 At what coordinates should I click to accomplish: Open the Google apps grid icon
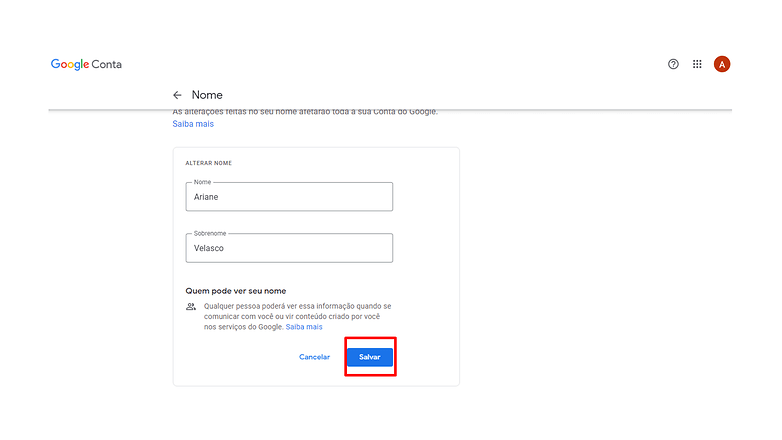(697, 64)
